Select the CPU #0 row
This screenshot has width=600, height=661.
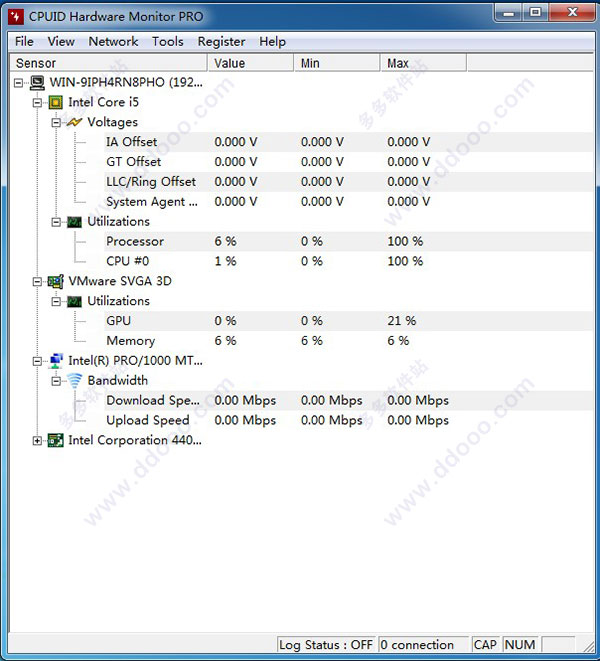(348, 261)
